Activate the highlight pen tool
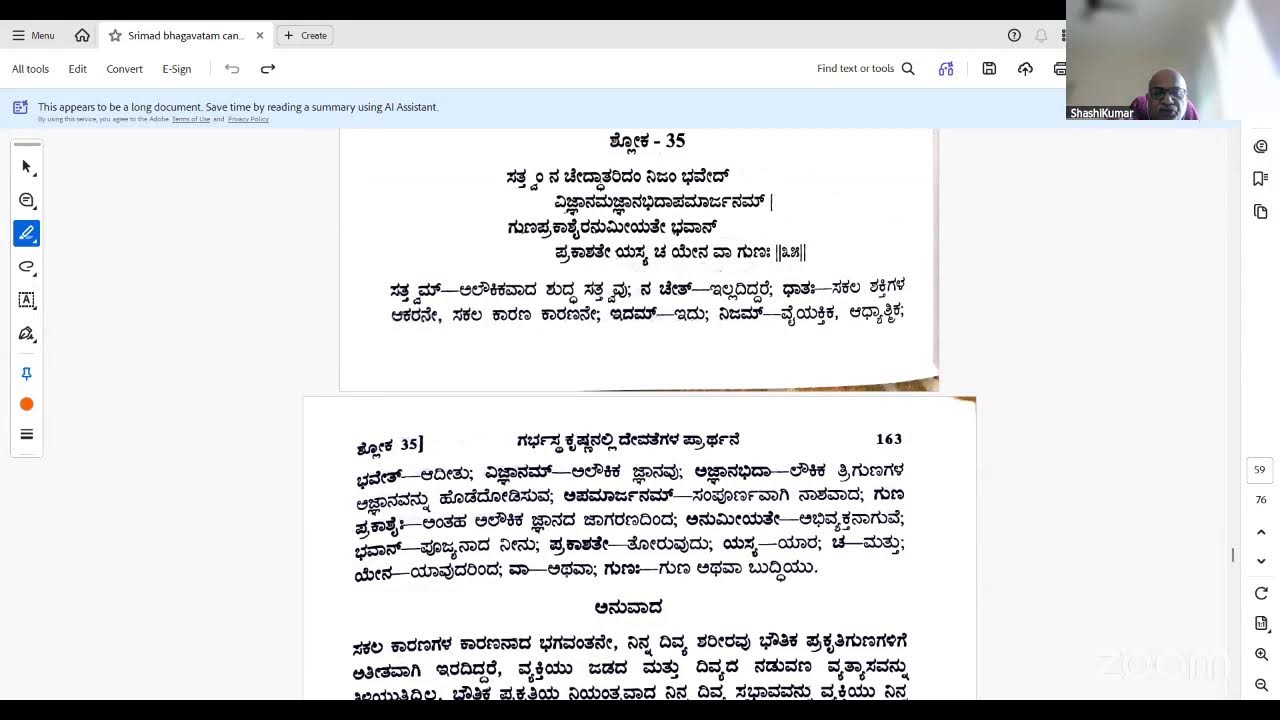The image size is (1280, 720). [x=27, y=233]
